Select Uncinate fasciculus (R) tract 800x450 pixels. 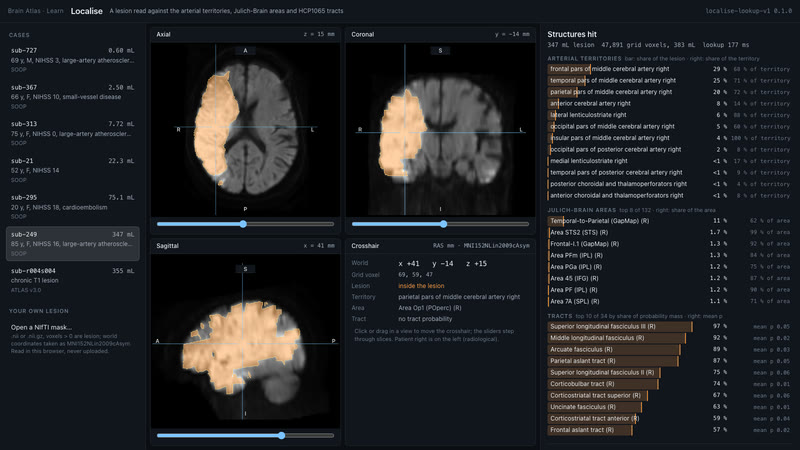pos(668,407)
